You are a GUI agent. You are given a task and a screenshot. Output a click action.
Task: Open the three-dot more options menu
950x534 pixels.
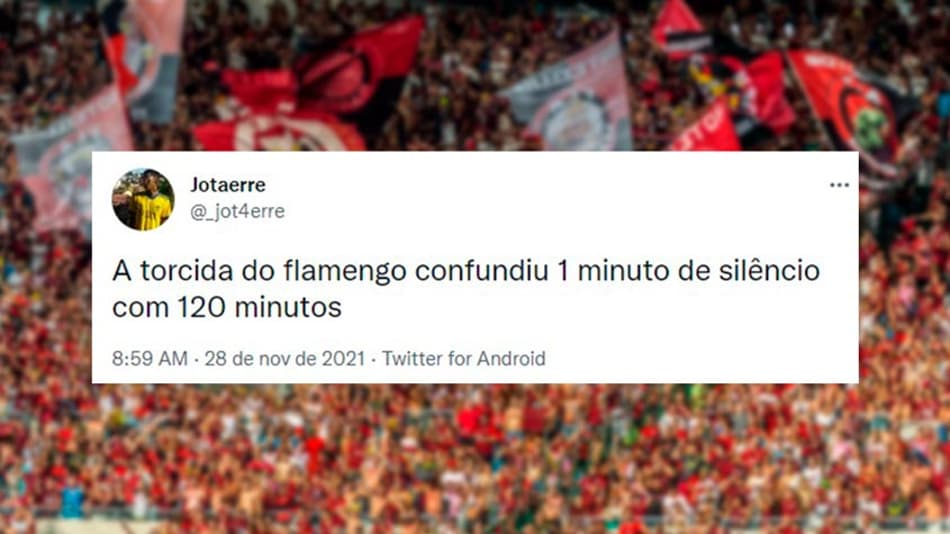(839, 185)
